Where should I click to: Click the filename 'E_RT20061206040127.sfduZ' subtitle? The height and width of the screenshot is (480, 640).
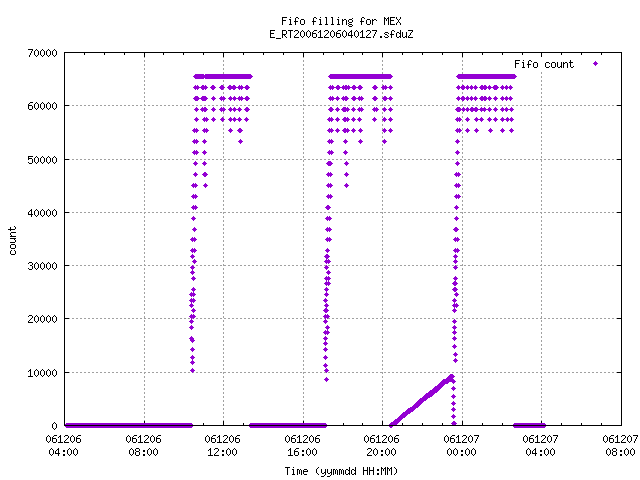click(x=341, y=34)
